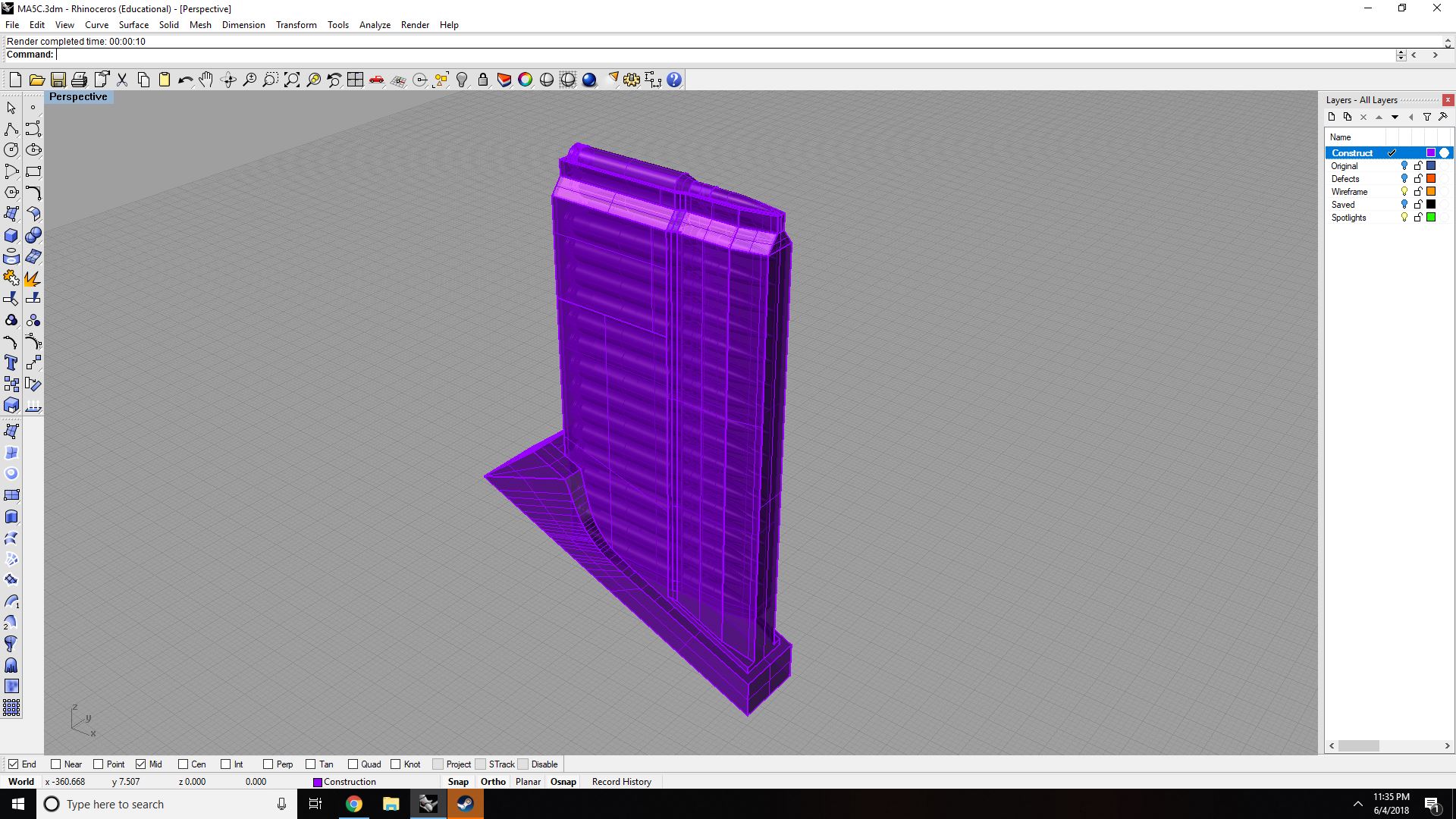Viewport: 1456px width, 819px height.
Task: Open Options with the gear icon
Action: [x=632, y=80]
